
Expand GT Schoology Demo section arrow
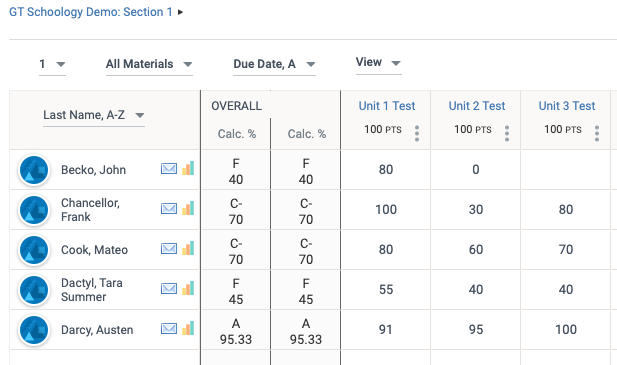(x=180, y=12)
